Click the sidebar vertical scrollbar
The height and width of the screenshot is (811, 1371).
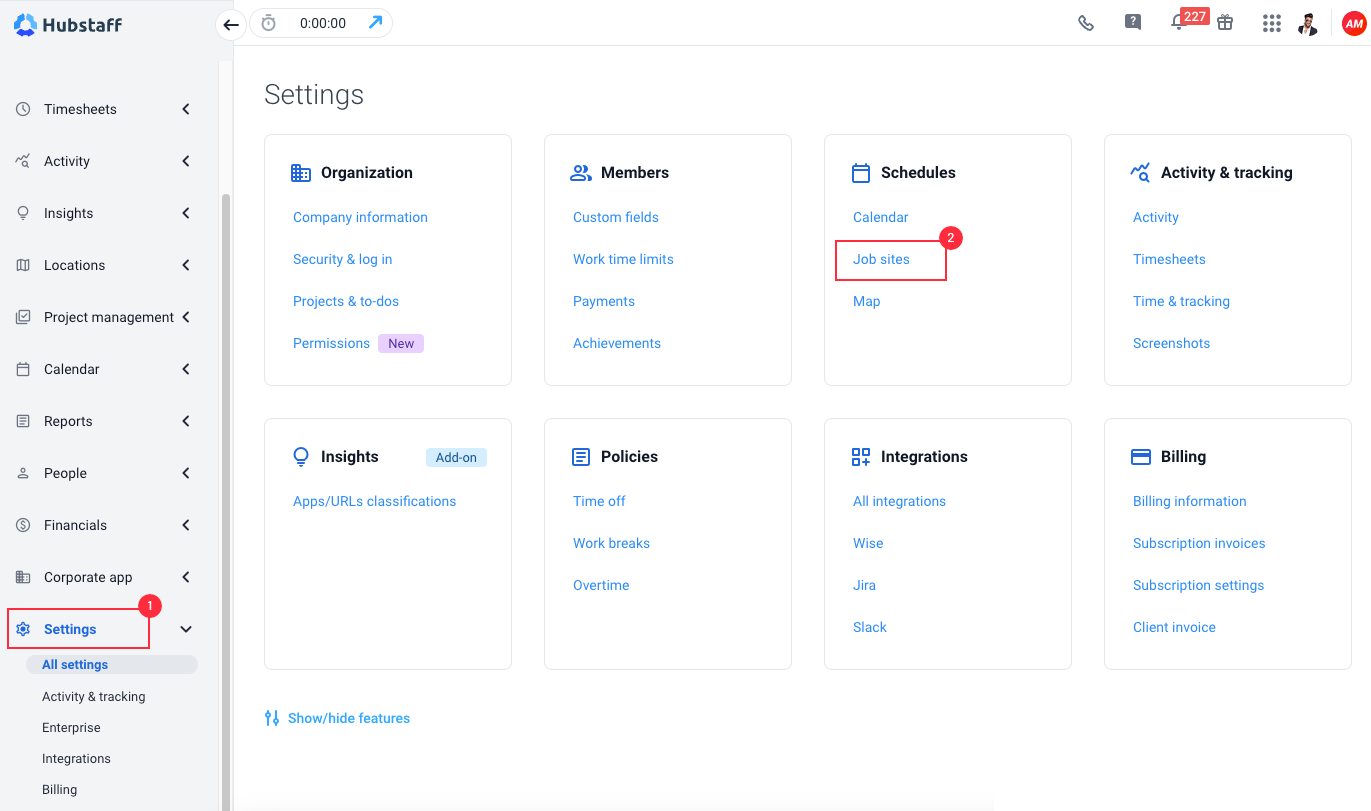pyautogui.click(x=226, y=500)
